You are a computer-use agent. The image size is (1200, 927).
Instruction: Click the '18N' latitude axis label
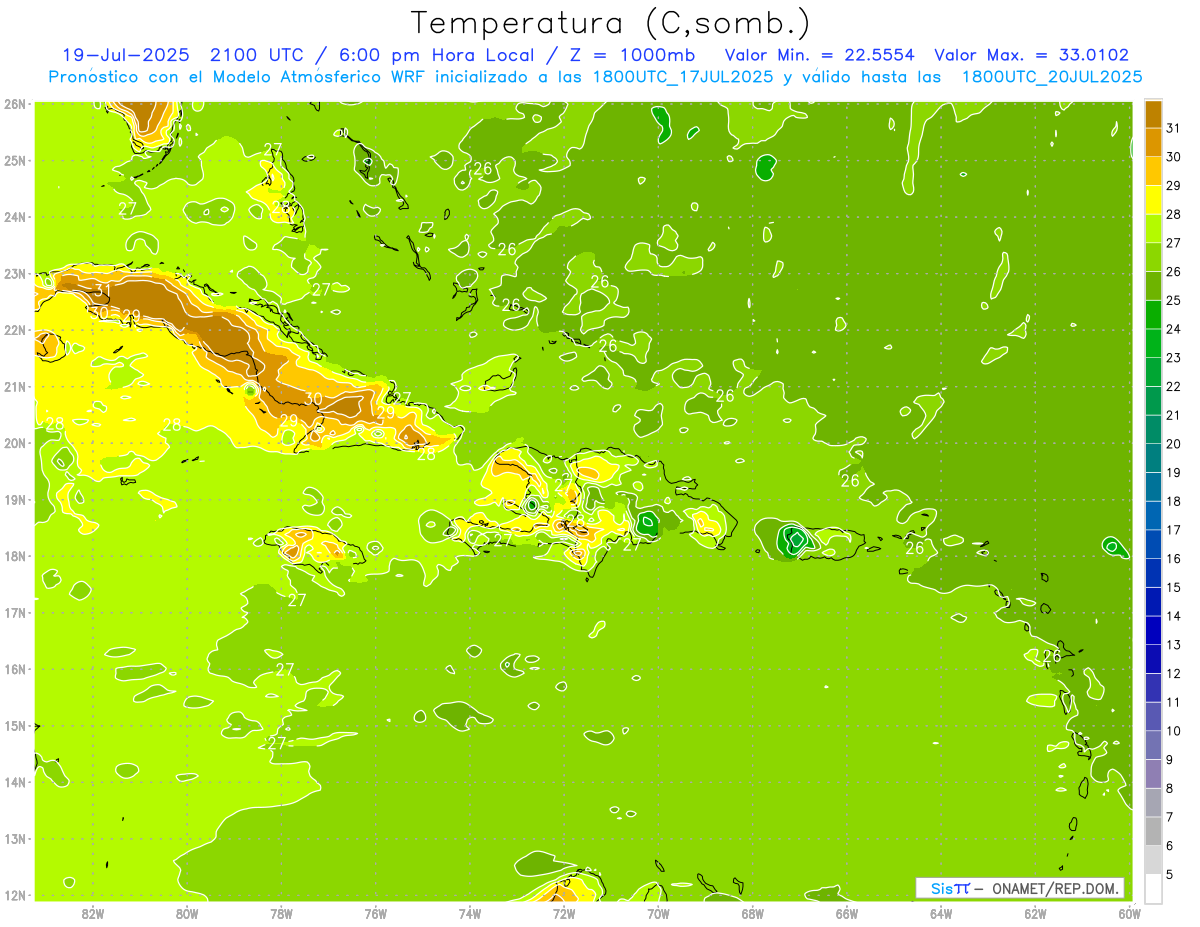click(14, 556)
